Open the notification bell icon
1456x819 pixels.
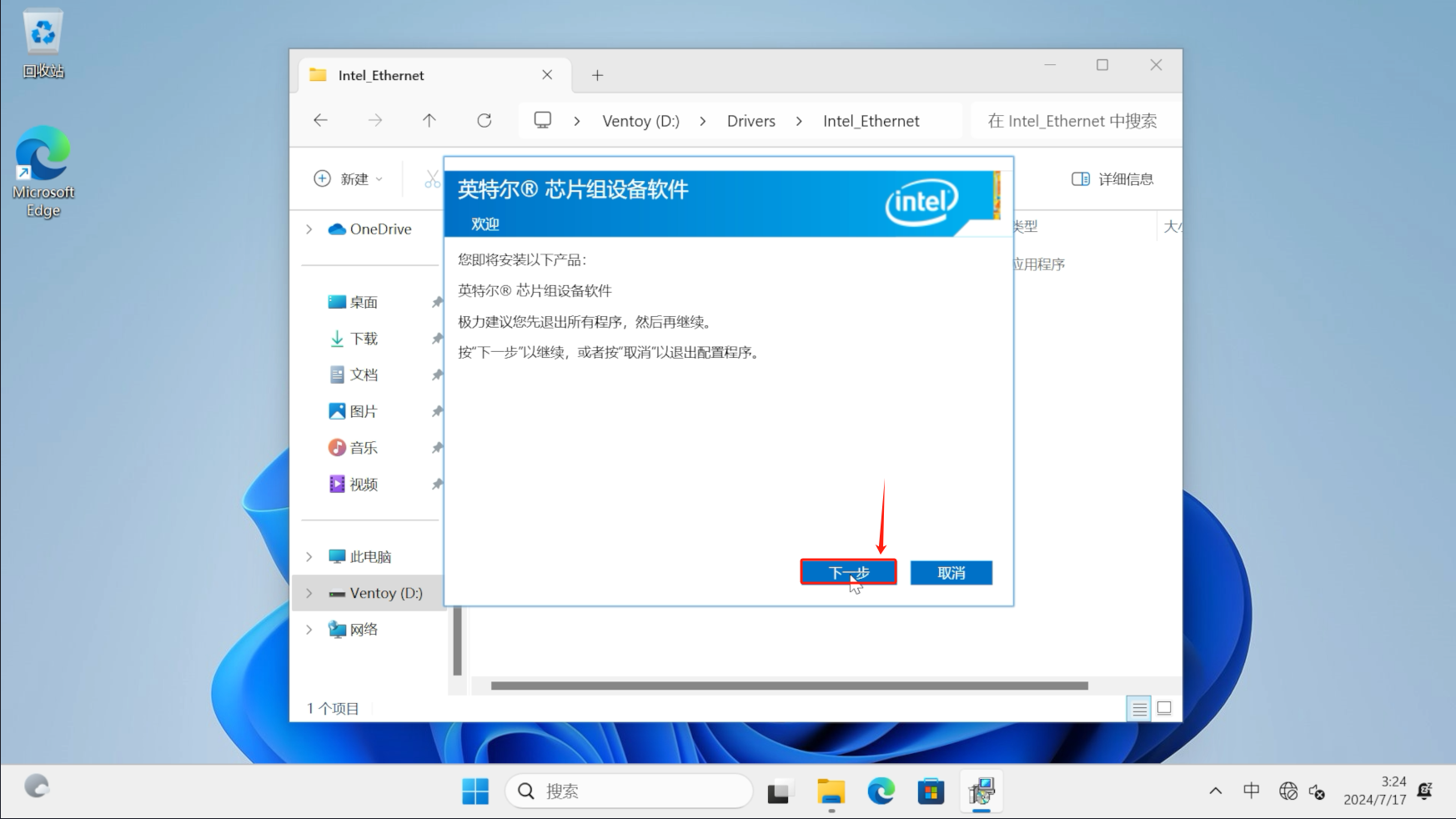pos(1424,791)
